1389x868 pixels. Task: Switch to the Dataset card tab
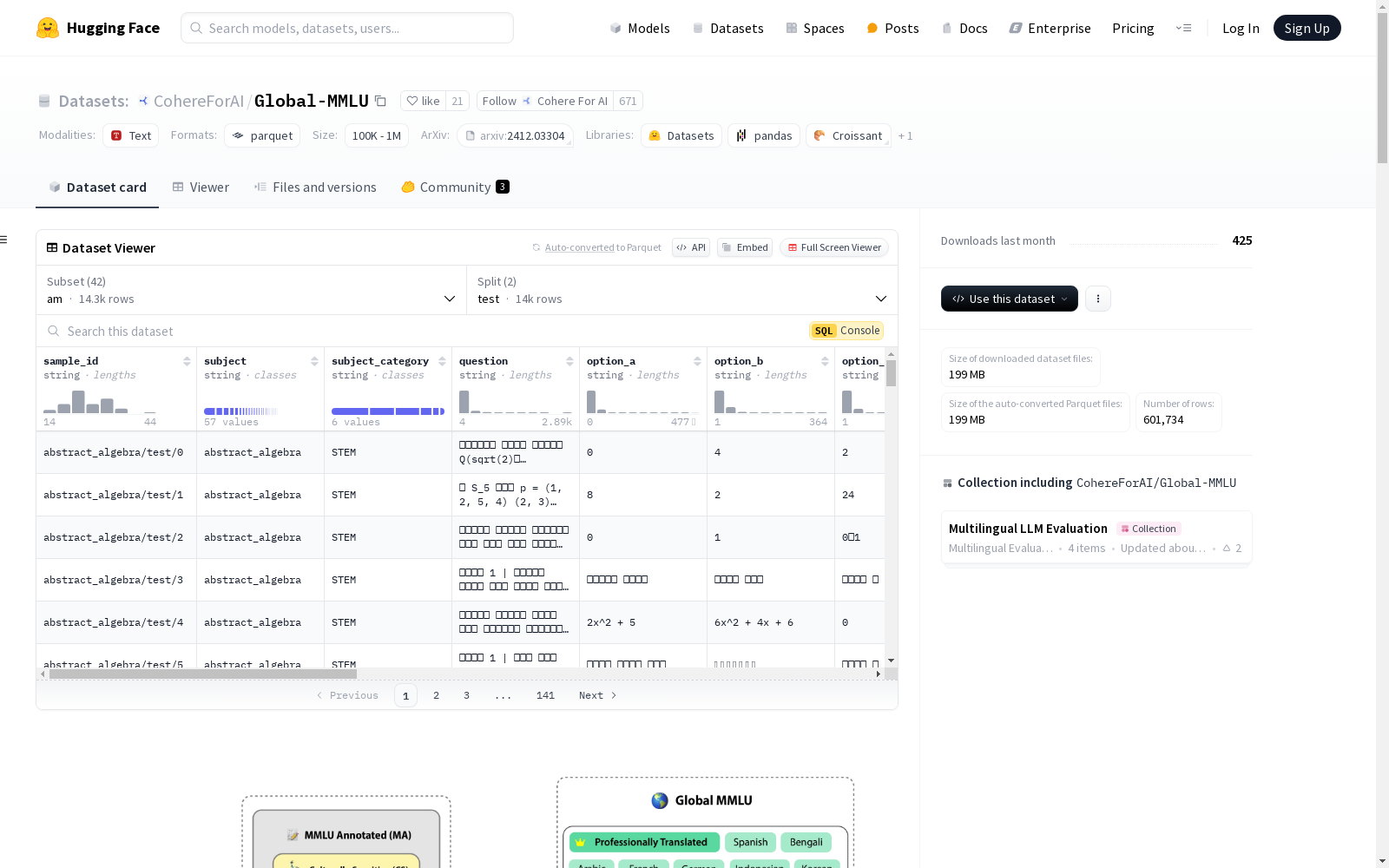[x=97, y=187]
